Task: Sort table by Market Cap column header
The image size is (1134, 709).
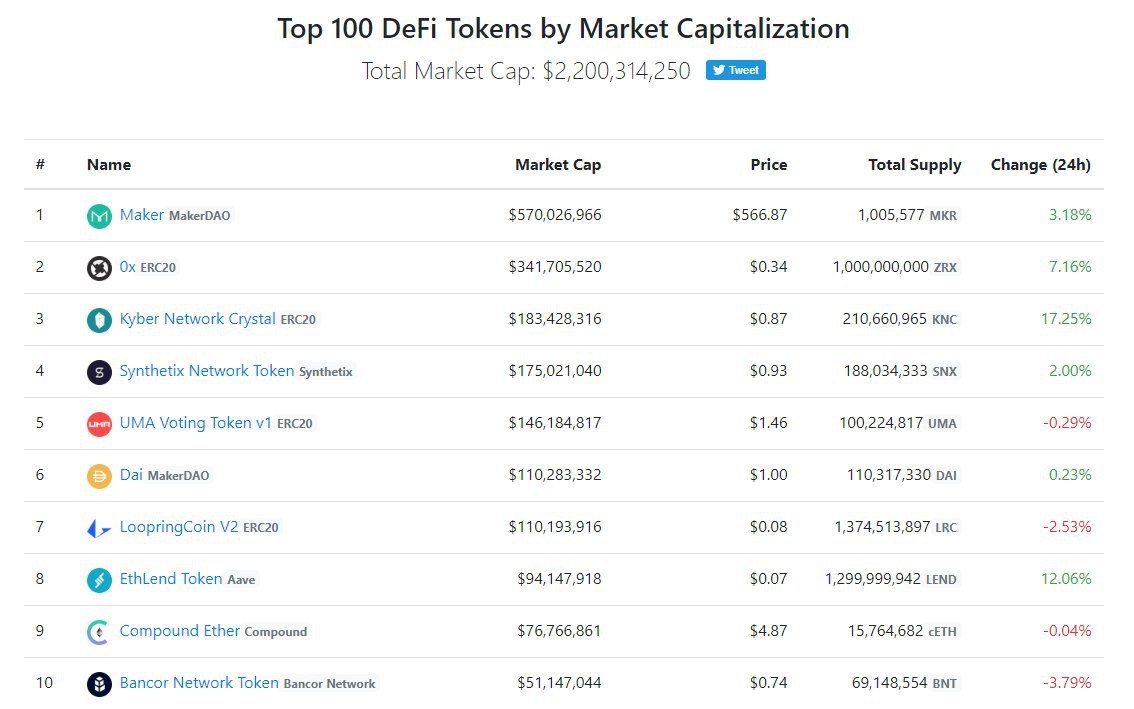Action: coord(558,165)
